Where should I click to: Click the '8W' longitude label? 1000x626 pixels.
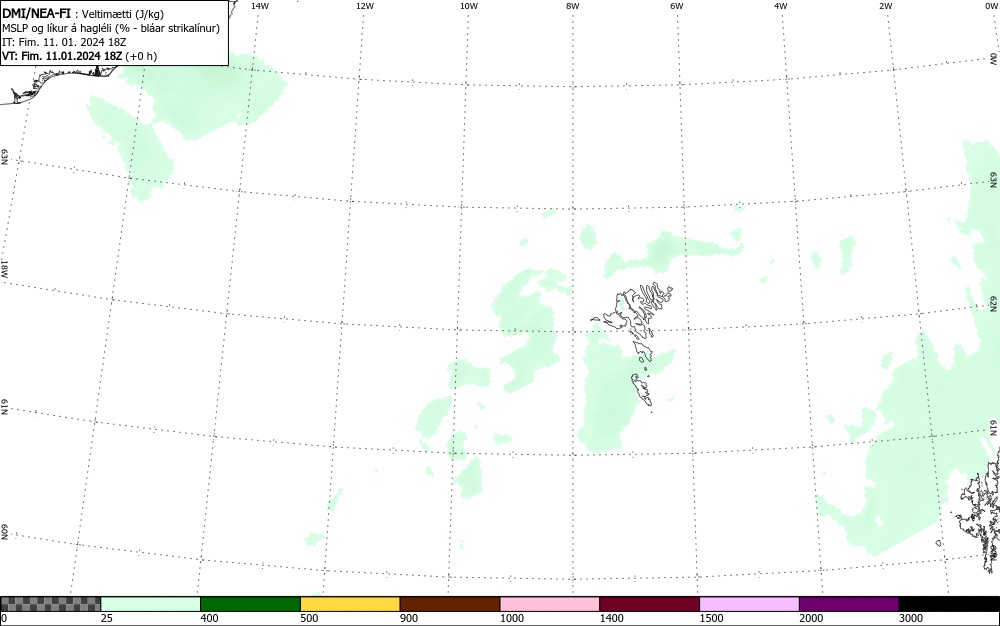point(573,6)
